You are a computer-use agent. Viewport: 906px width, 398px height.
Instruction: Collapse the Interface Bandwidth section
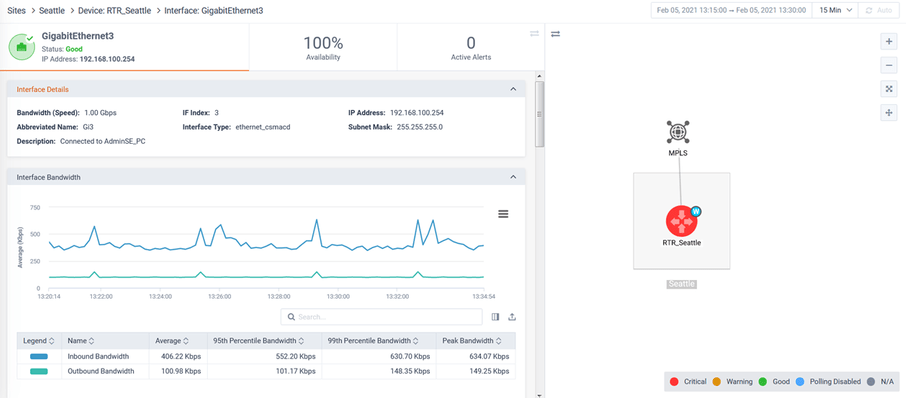pos(513,177)
